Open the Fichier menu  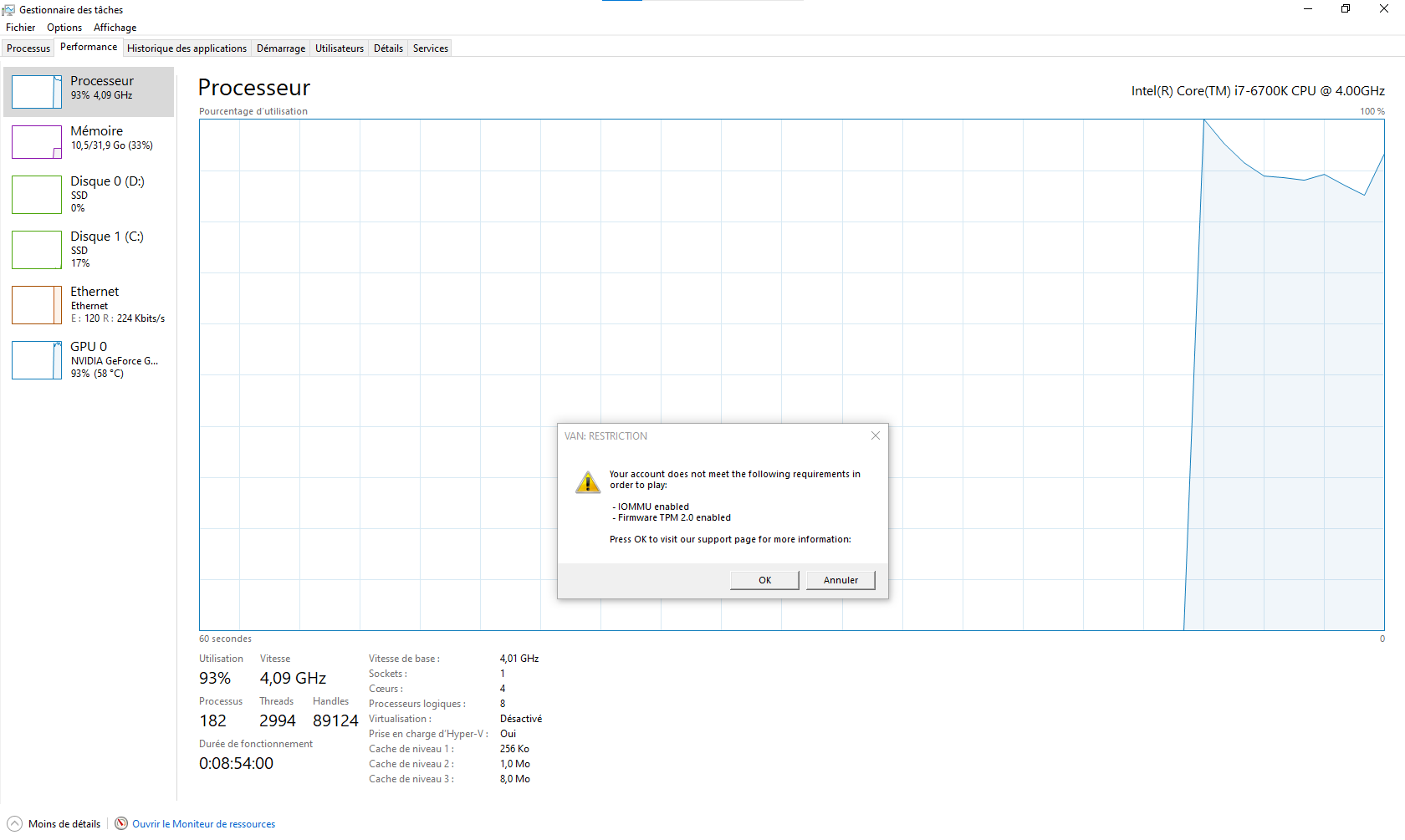(x=21, y=28)
